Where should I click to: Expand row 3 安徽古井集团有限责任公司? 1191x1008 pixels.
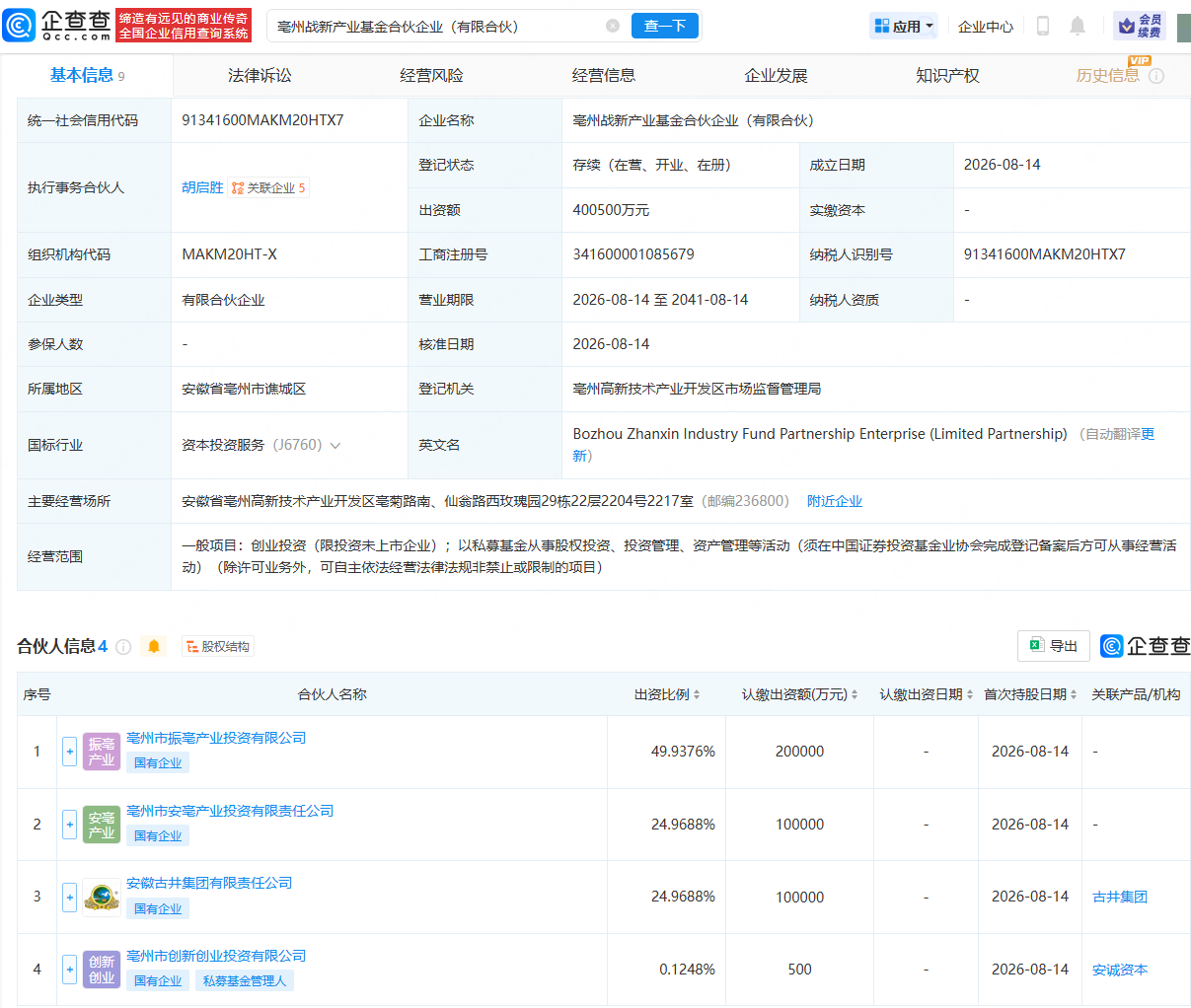(69, 898)
